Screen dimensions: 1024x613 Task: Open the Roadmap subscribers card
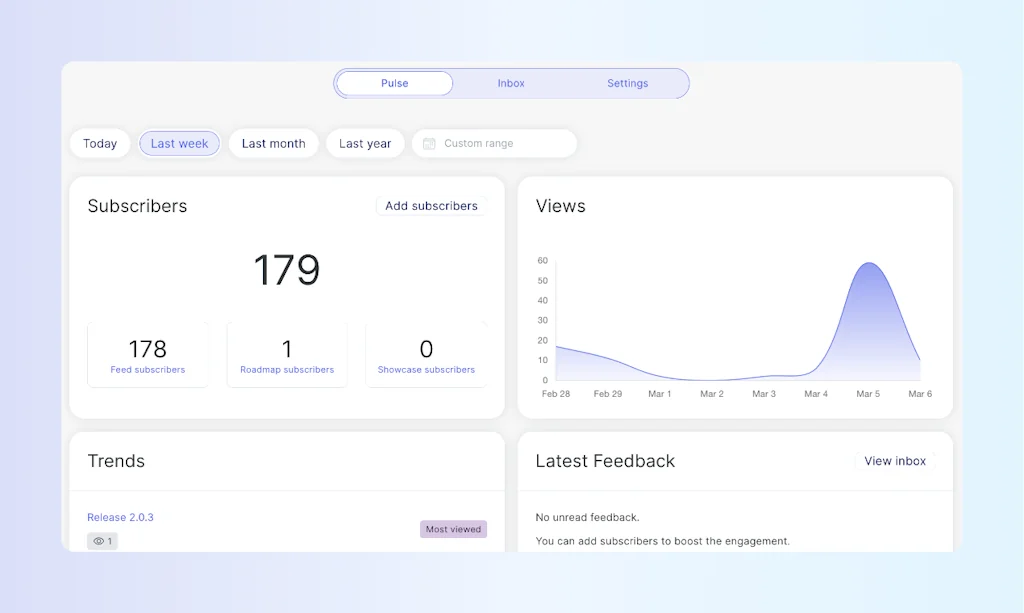pyautogui.click(x=287, y=355)
